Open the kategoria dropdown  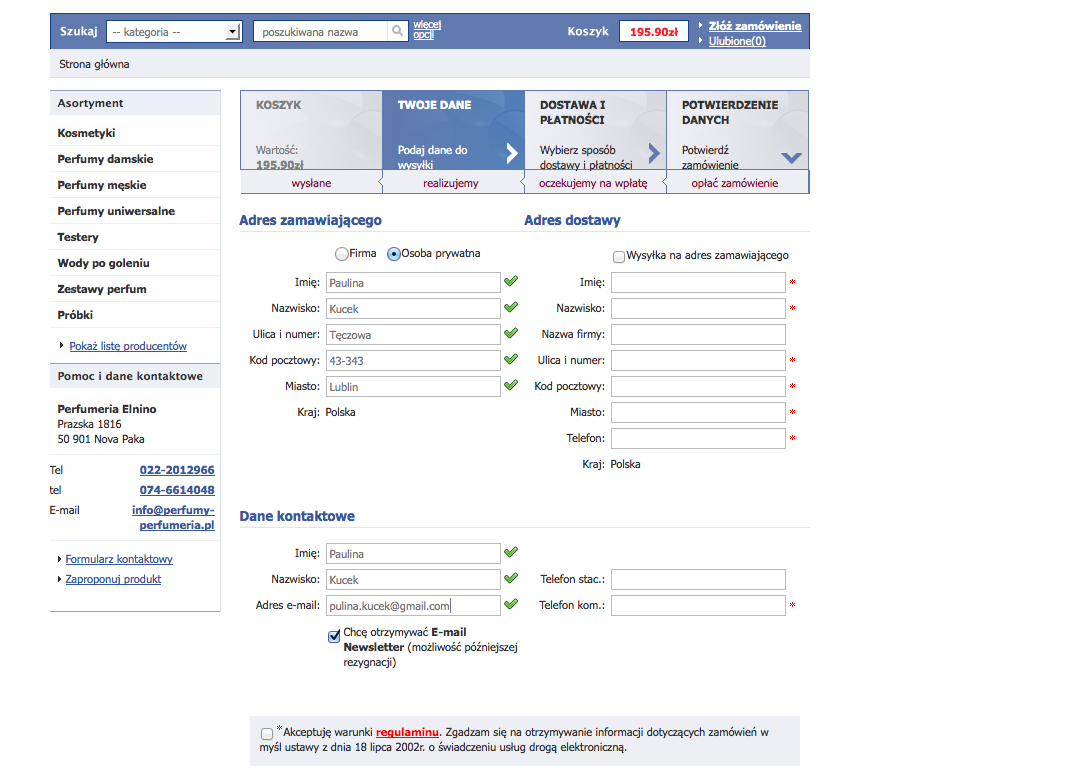[174, 32]
